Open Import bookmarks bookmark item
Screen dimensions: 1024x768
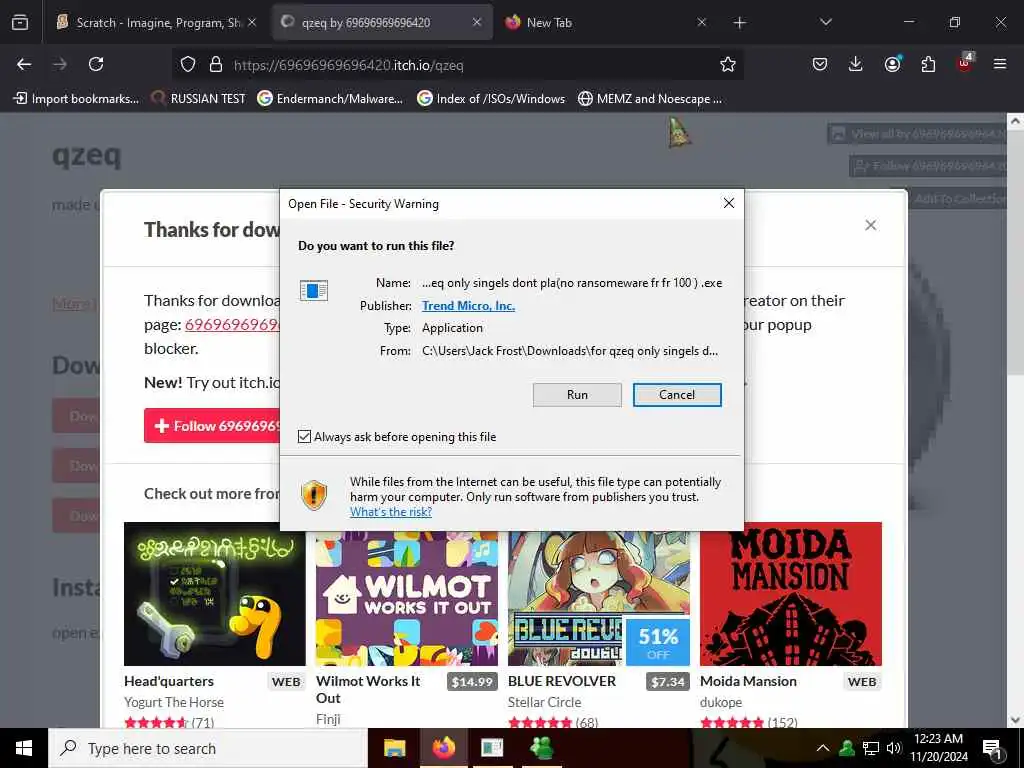click(x=76, y=99)
